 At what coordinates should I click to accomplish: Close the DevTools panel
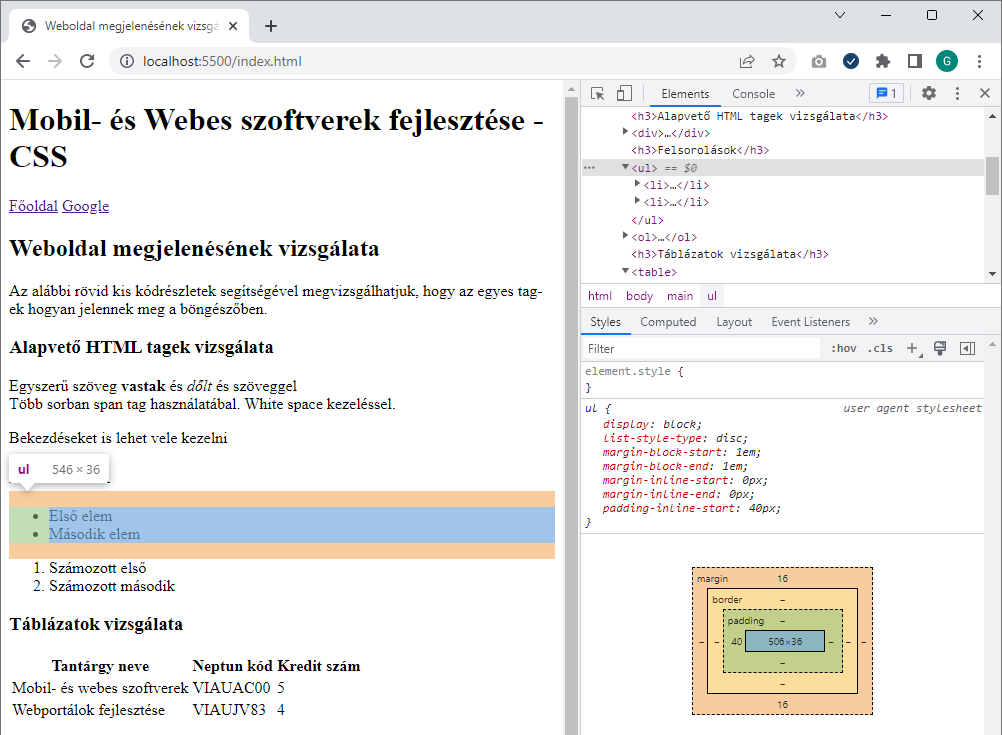pyautogui.click(x=985, y=93)
